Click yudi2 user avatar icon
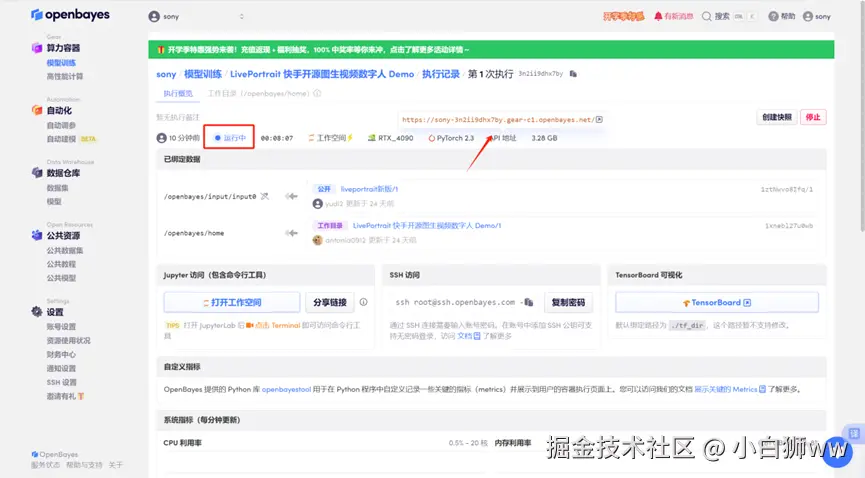865x478 pixels. [x=317, y=204]
